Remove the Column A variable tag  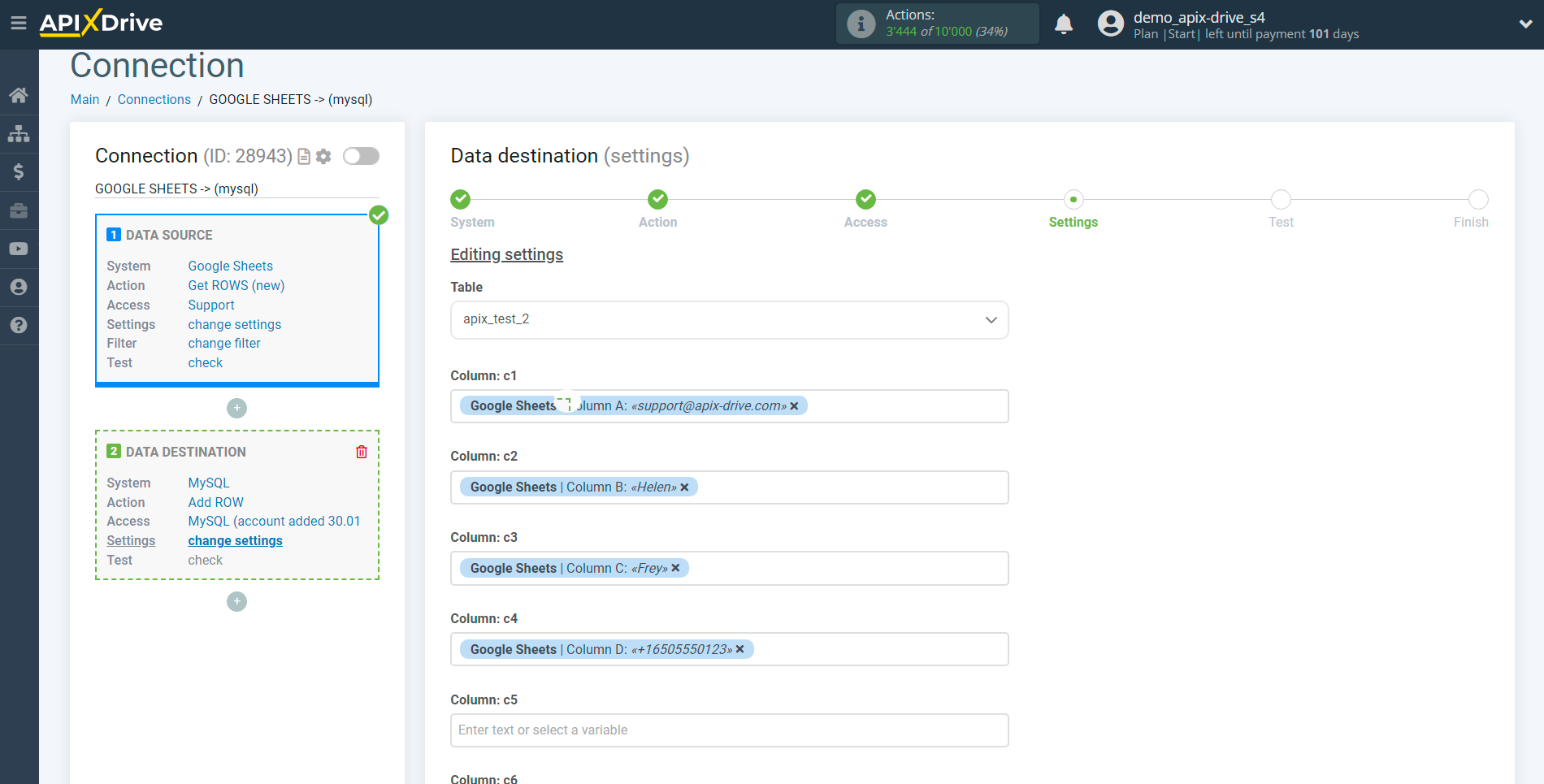tap(794, 406)
